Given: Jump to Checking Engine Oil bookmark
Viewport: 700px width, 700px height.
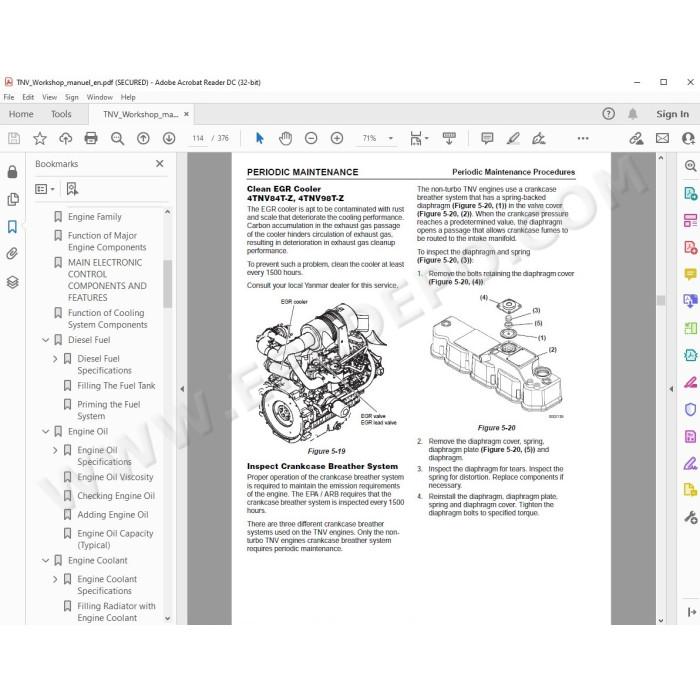Looking at the screenshot, I should coord(116,496).
